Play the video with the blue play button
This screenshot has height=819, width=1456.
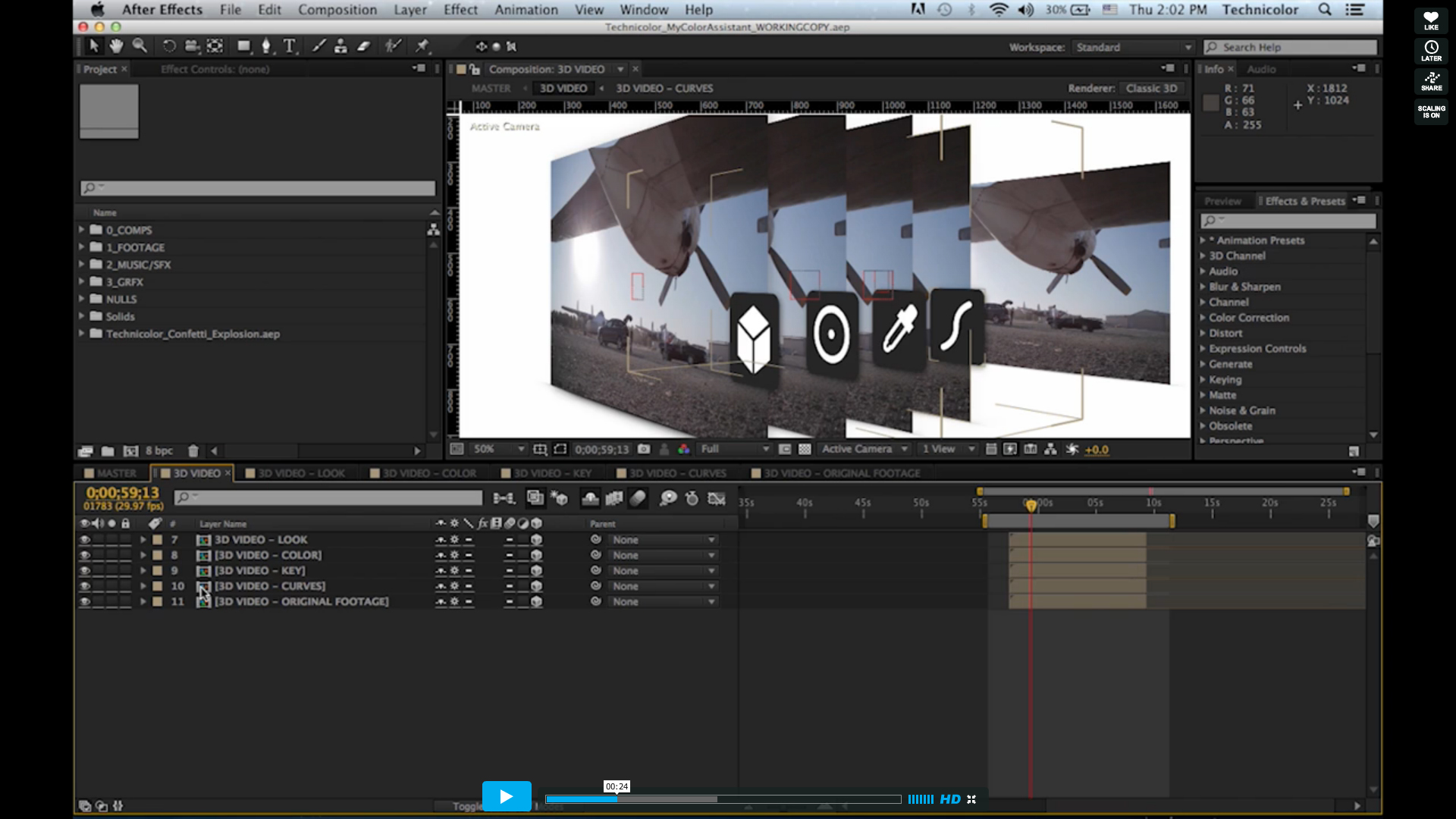point(507,796)
